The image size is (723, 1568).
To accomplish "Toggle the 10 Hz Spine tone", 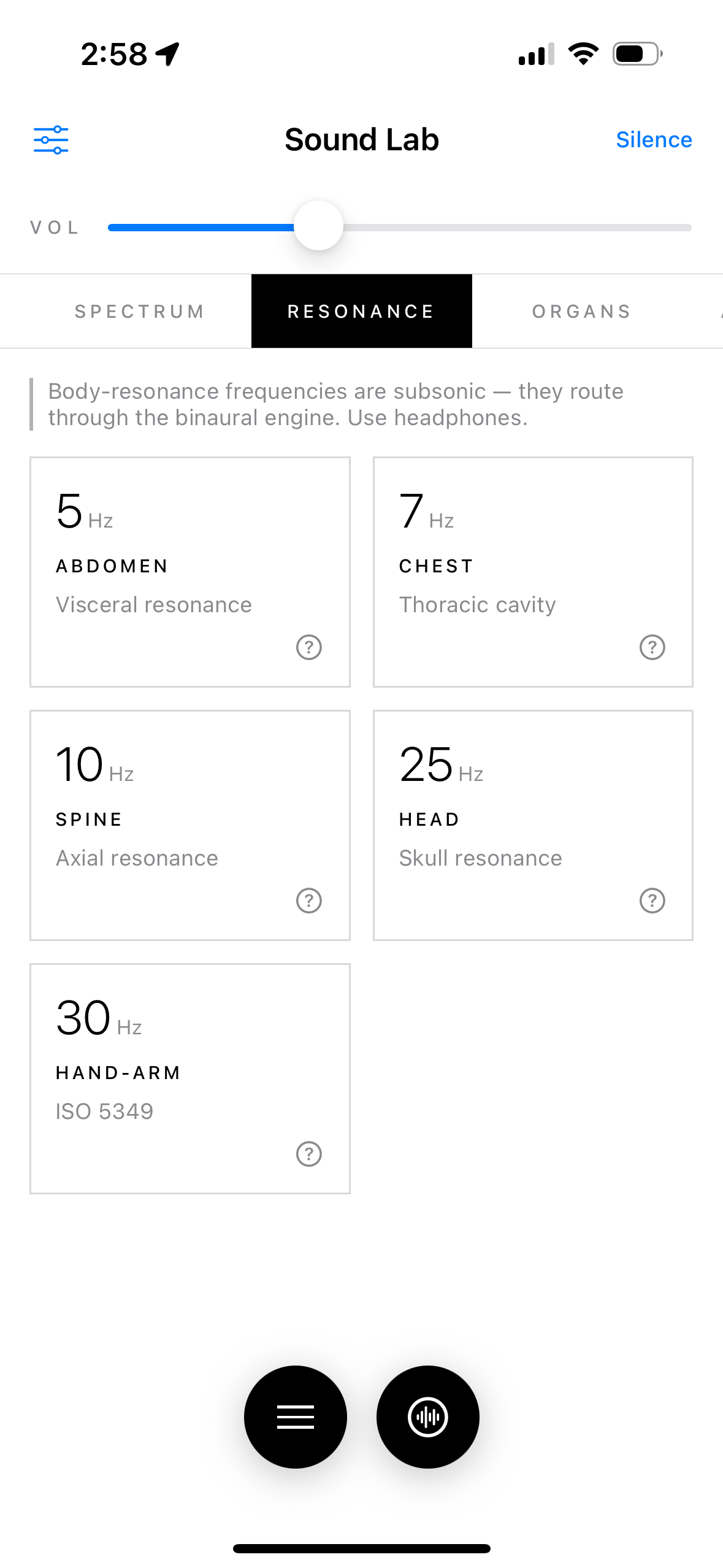I will click(x=190, y=825).
